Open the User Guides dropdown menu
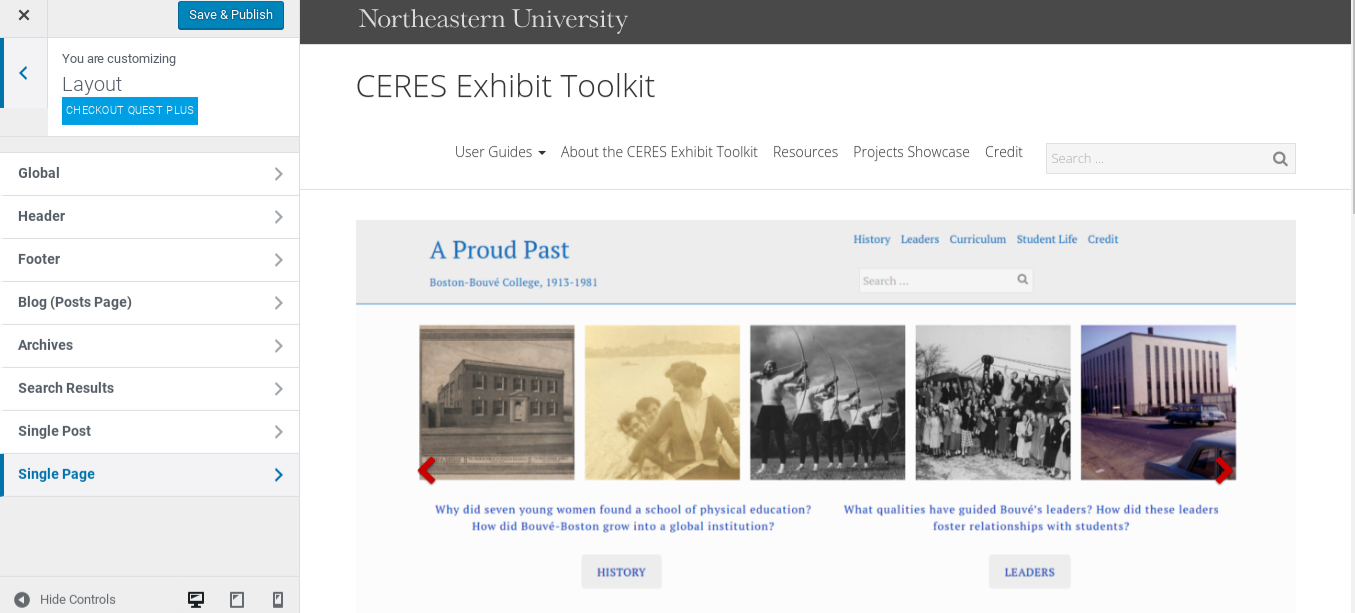The width and height of the screenshot is (1355, 613). (500, 152)
